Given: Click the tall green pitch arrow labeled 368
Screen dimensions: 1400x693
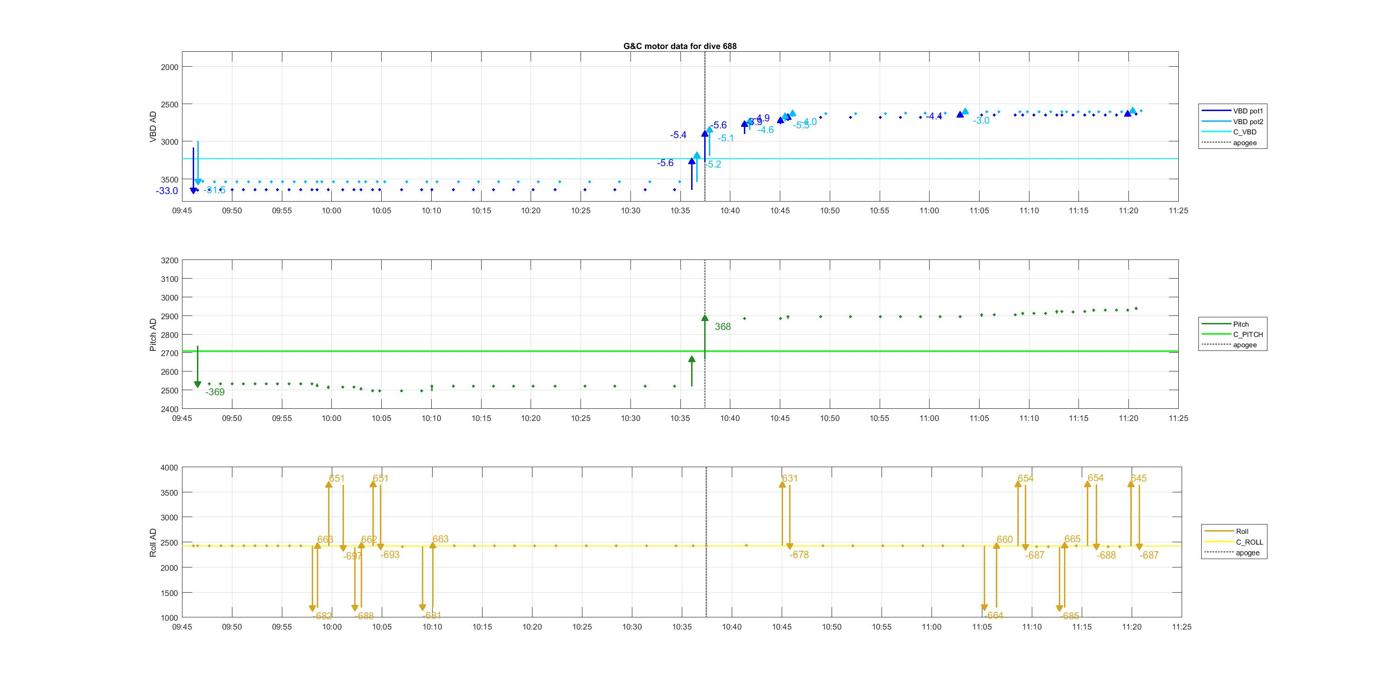Looking at the screenshot, I should [x=705, y=336].
